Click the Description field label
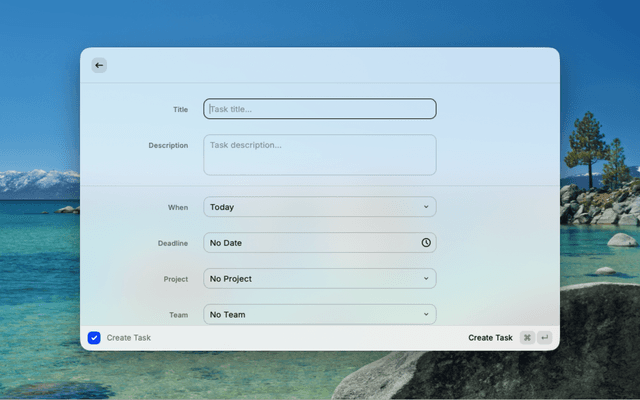Viewport: 640px width, 400px height. (168, 145)
